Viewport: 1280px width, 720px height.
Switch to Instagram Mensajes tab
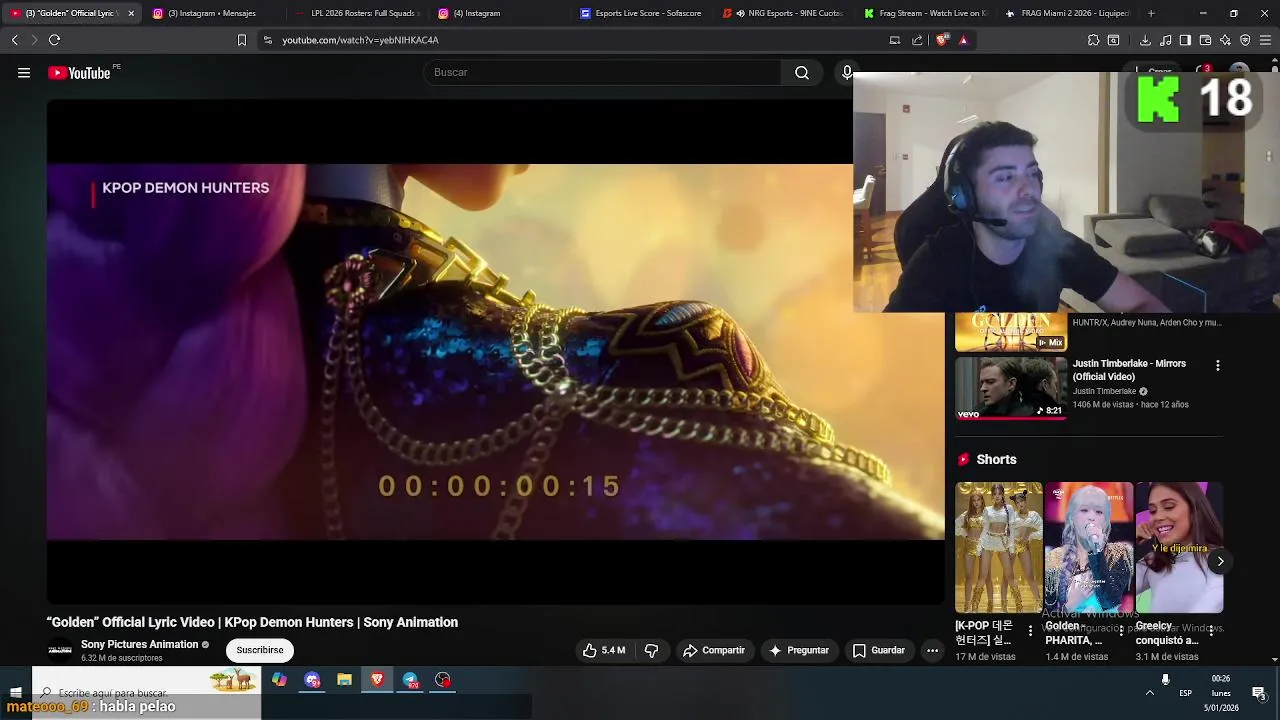pos(212,13)
